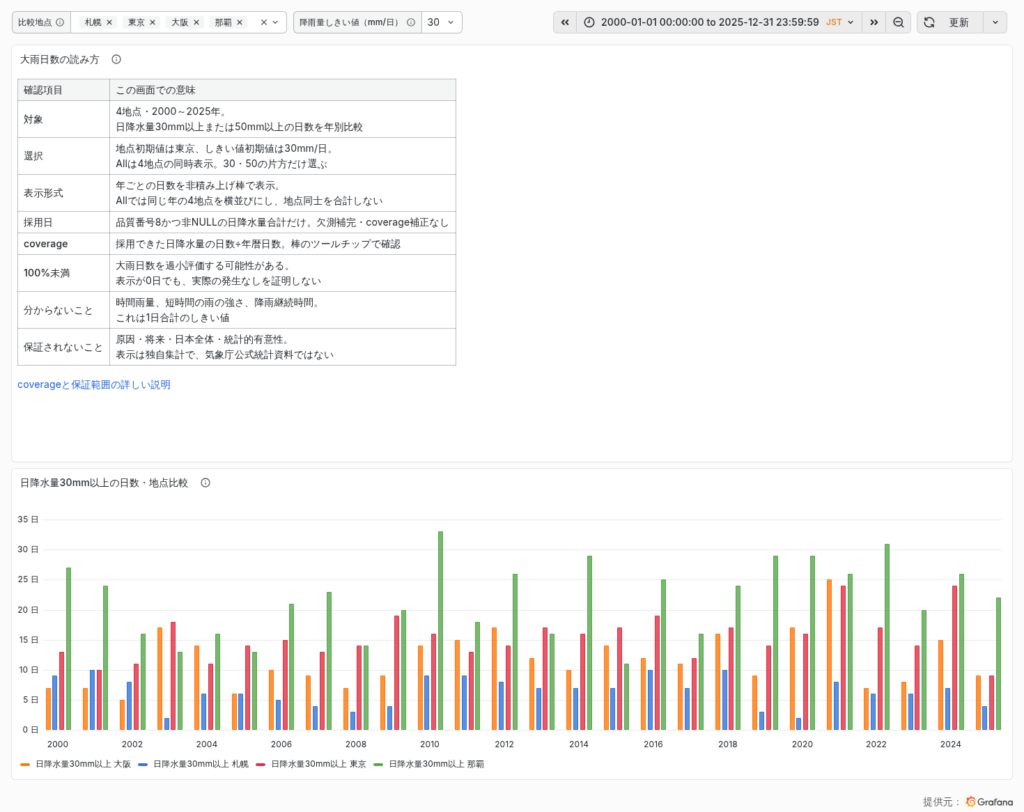Click the tall green 2010 那覇 bar
The height and width of the screenshot is (812, 1024).
click(x=441, y=630)
